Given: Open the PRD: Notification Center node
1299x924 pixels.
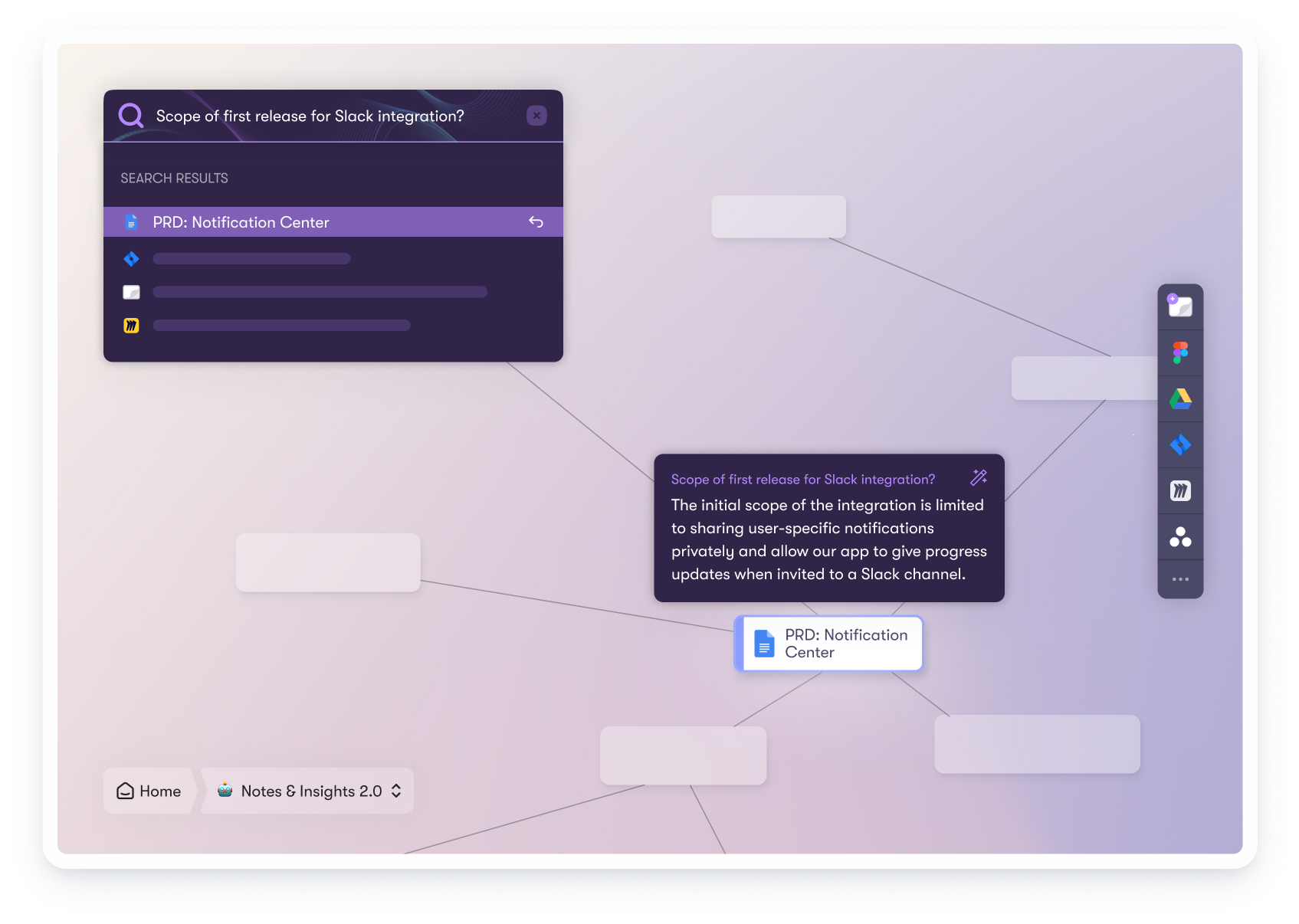Looking at the screenshot, I should (x=828, y=644).
